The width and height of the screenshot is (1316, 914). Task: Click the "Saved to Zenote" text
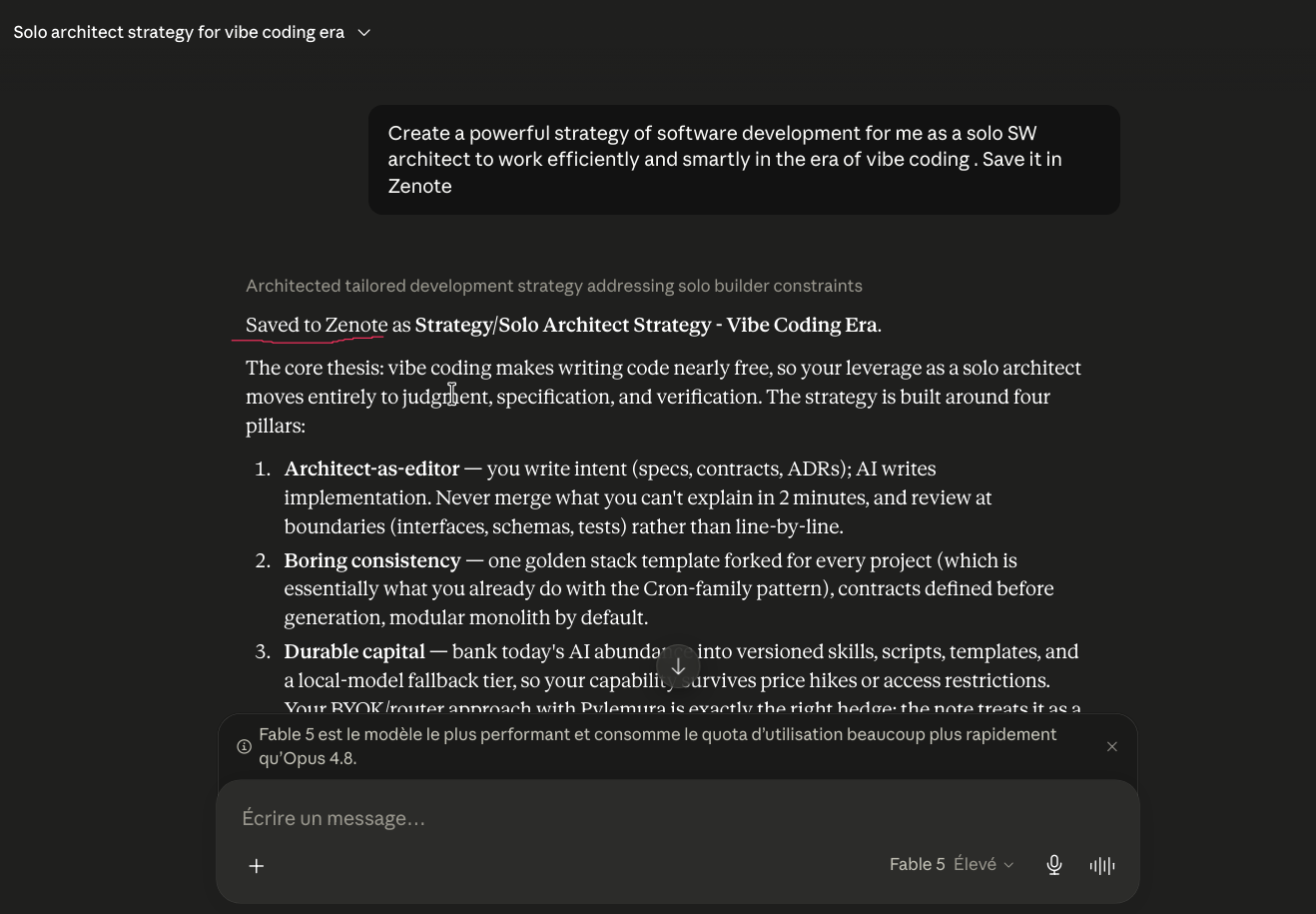(x=317, y=325)
